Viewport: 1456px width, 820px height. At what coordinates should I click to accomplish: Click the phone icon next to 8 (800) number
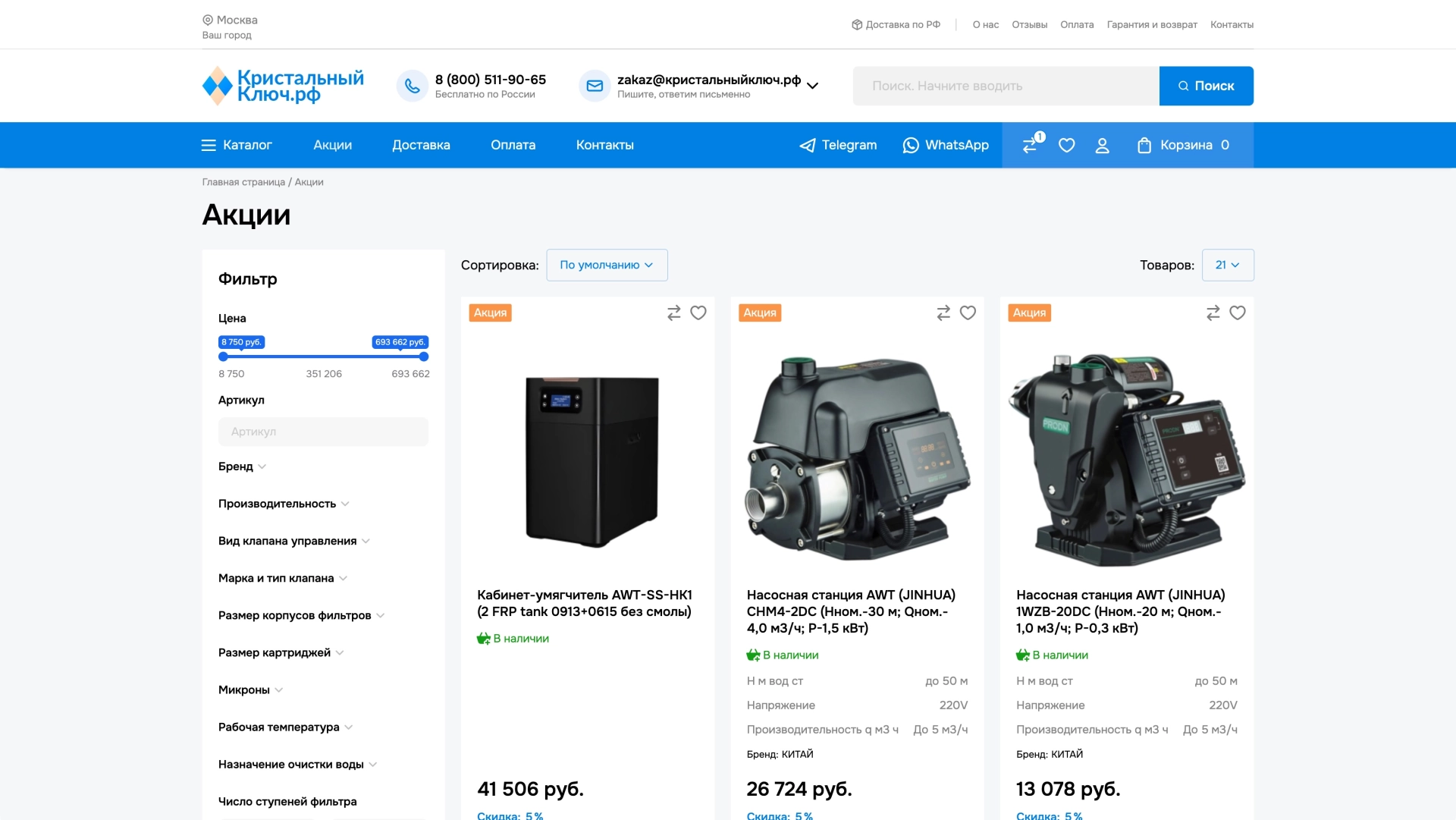(x=413, y=86)
